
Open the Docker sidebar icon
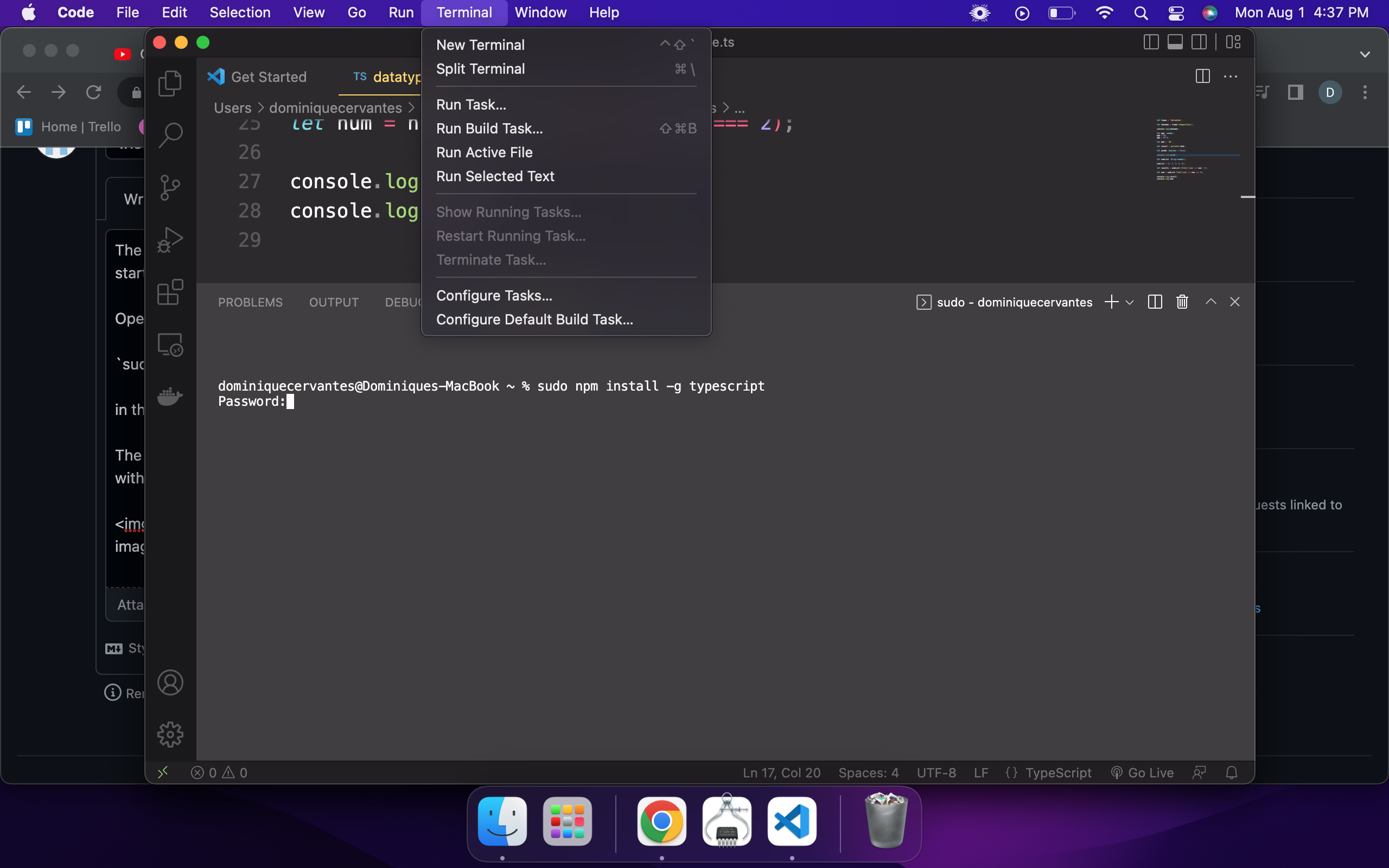(170, 396)
